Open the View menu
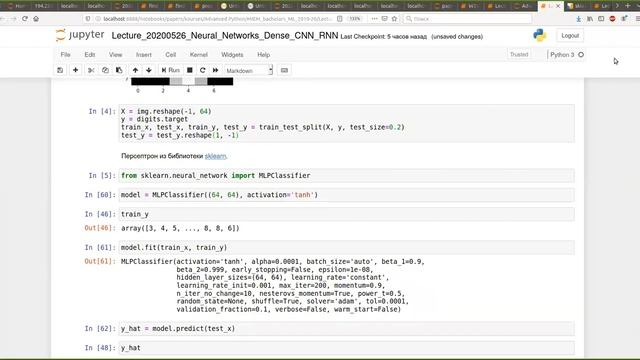The width and height of the screenshot is (640, 360). pyautogui.click(x=116, y=55)
